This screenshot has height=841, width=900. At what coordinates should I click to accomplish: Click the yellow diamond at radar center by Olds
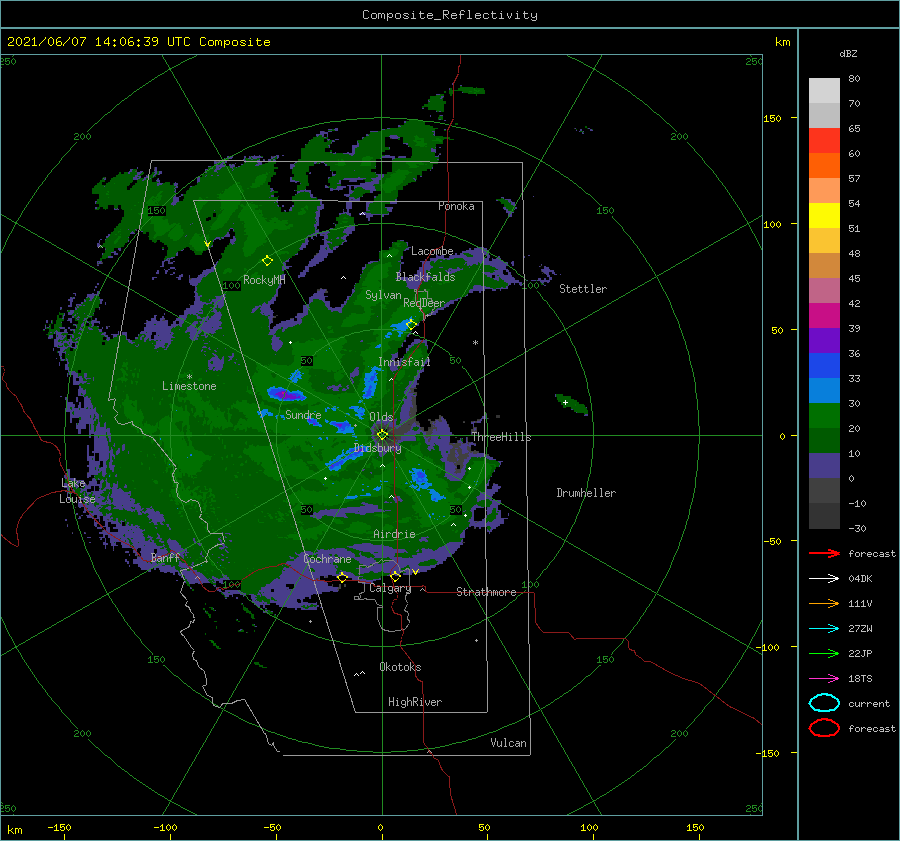click(382, 435)
